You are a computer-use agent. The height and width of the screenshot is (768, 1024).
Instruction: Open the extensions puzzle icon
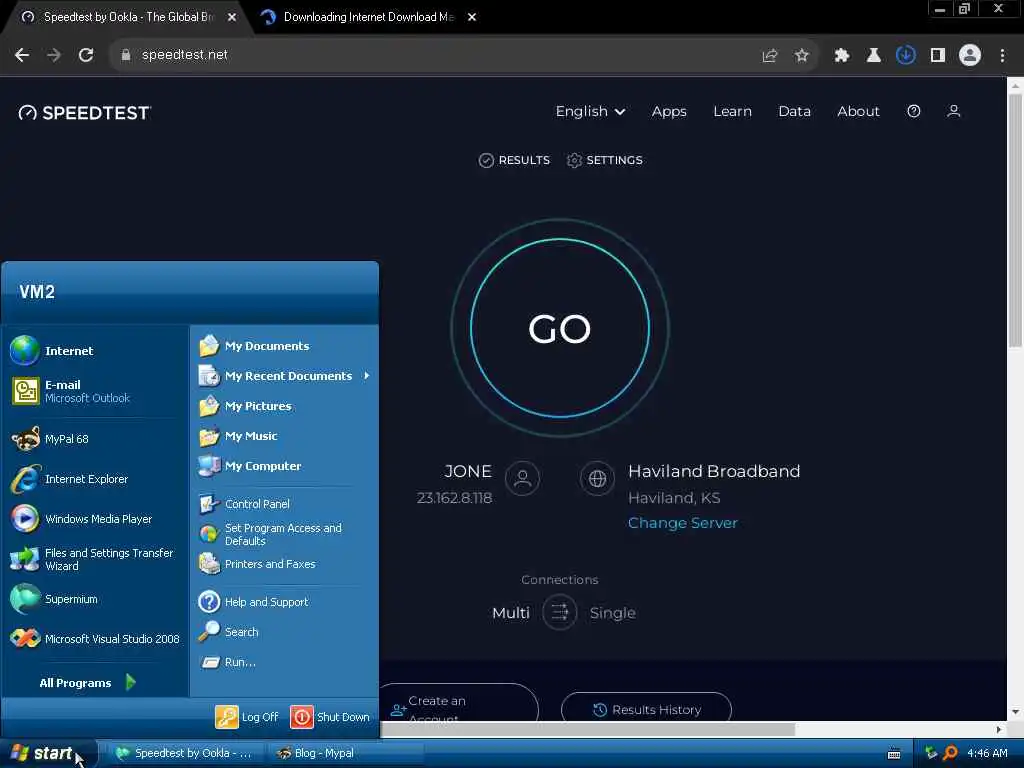click(842, 56)
